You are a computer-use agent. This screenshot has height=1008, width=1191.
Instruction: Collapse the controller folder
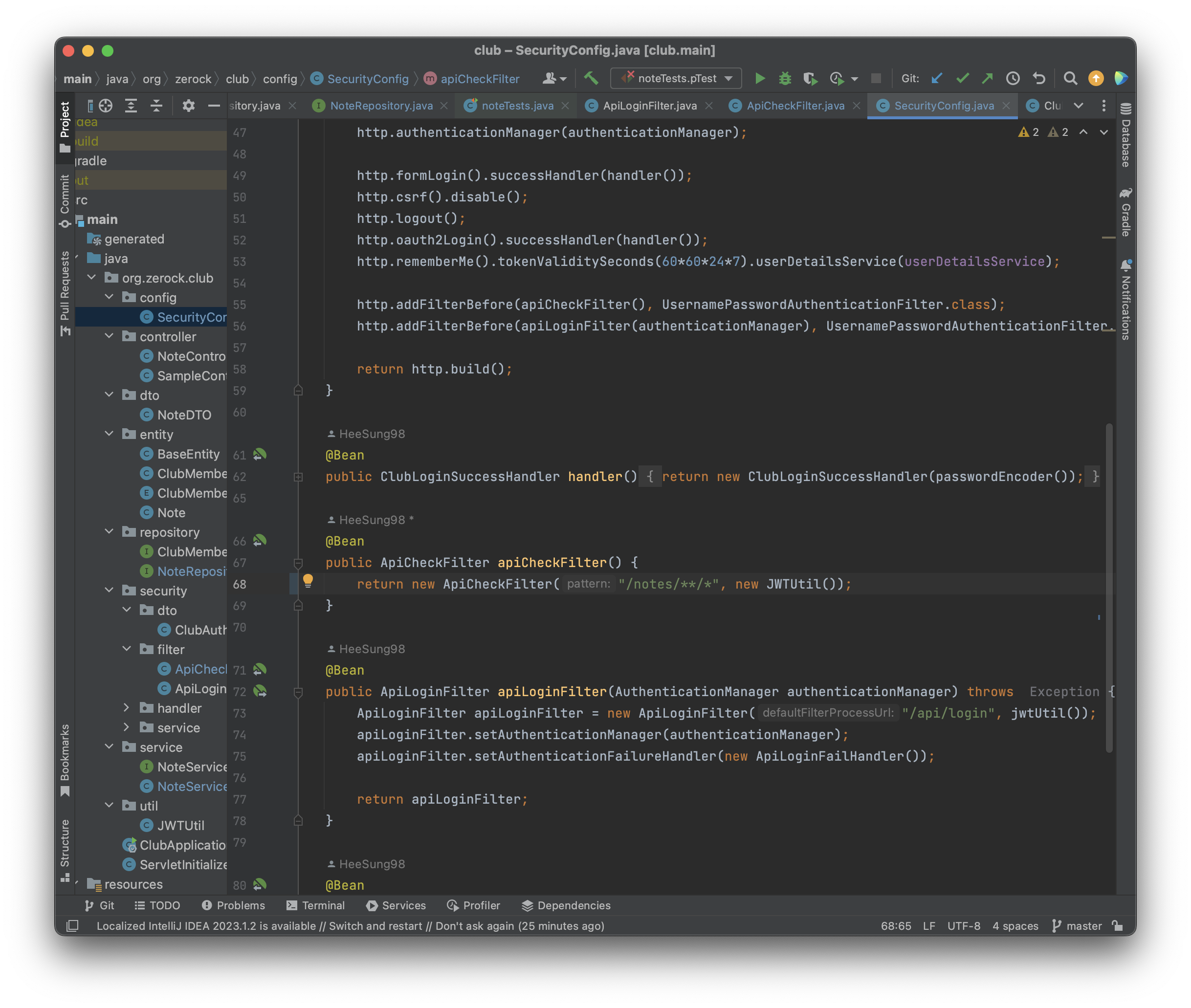click(x=109, y=337)
